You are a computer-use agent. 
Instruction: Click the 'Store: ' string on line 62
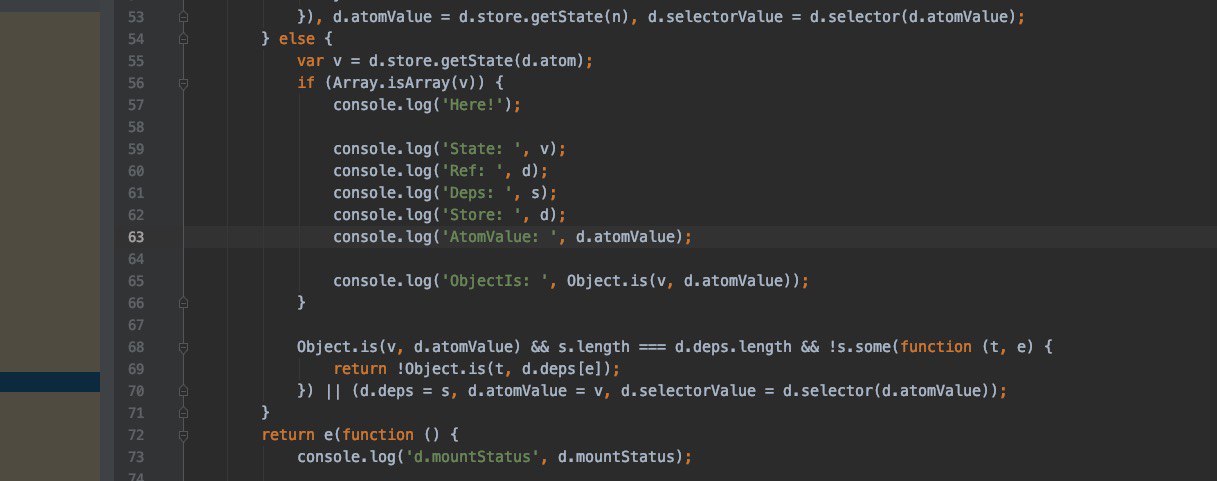(481, 215)
